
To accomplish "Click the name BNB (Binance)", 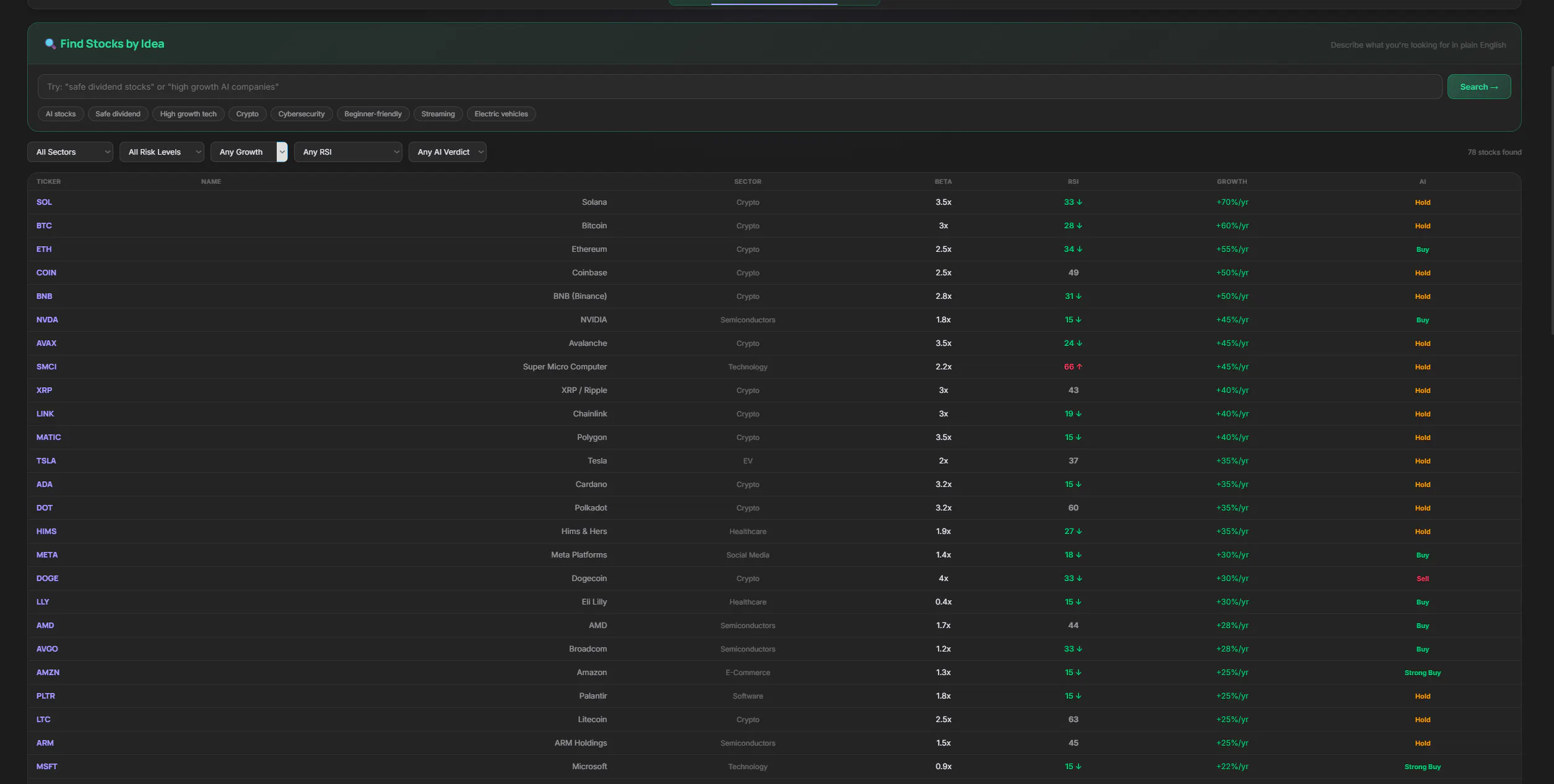I will point(580,296).
